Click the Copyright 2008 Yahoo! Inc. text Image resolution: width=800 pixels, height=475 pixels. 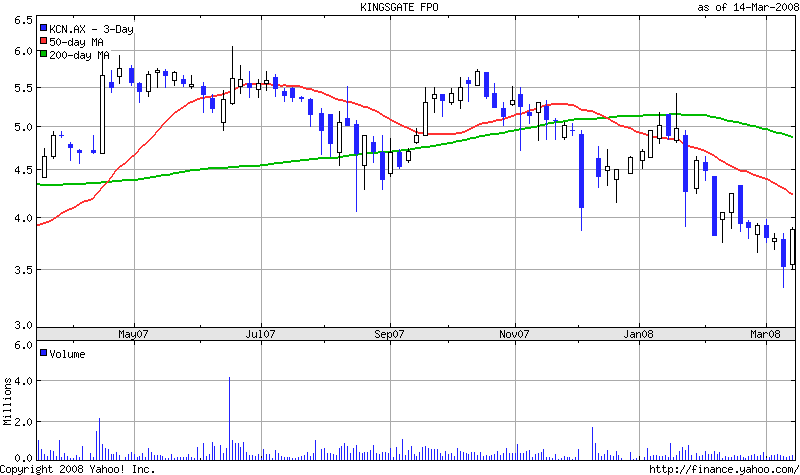coord(78,468)
